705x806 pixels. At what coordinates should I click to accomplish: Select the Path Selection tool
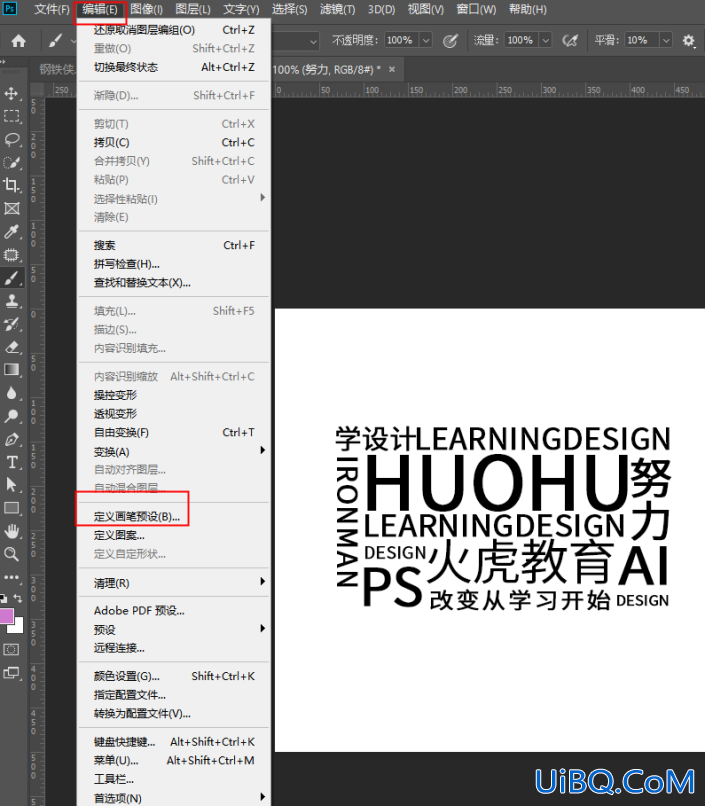[x=11, y=485]
